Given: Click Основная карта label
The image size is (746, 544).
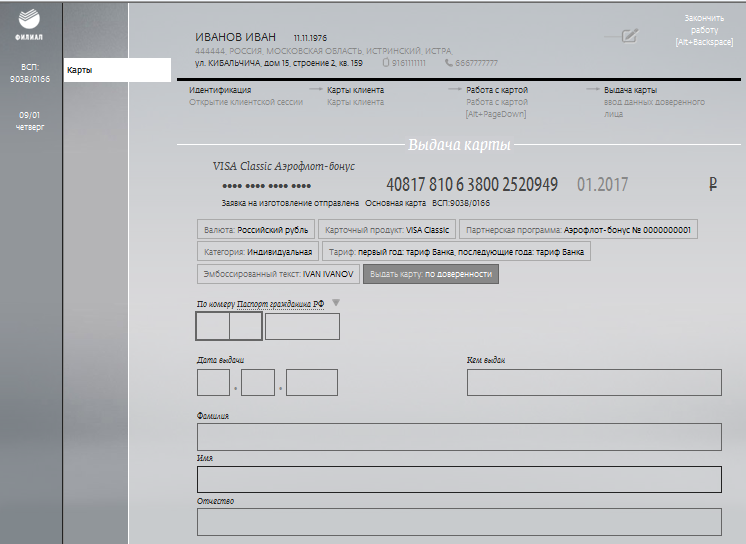Looking at the screenshot, I should (395, 203).
